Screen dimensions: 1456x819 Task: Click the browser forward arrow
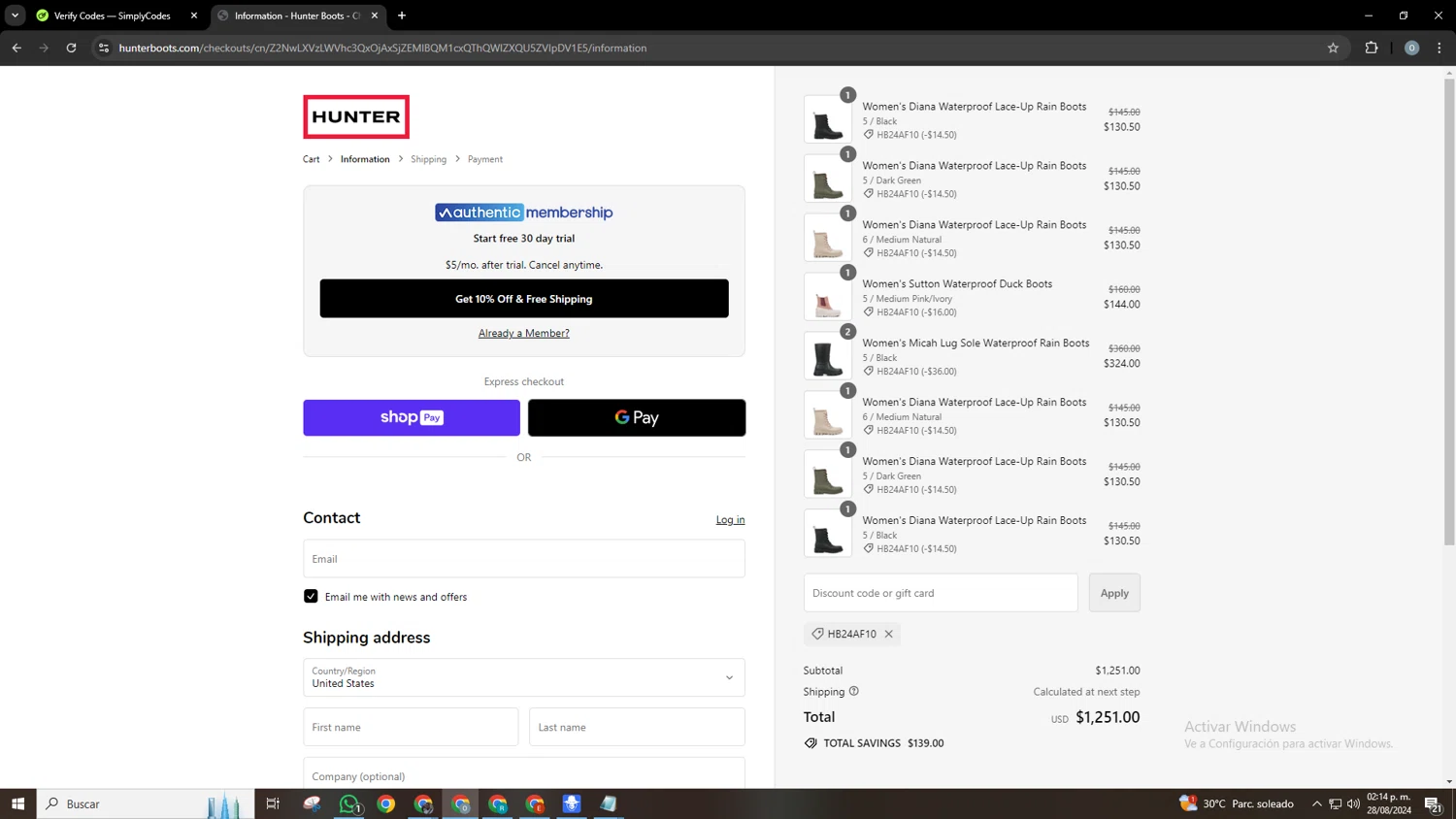click(x=44, y=48)
